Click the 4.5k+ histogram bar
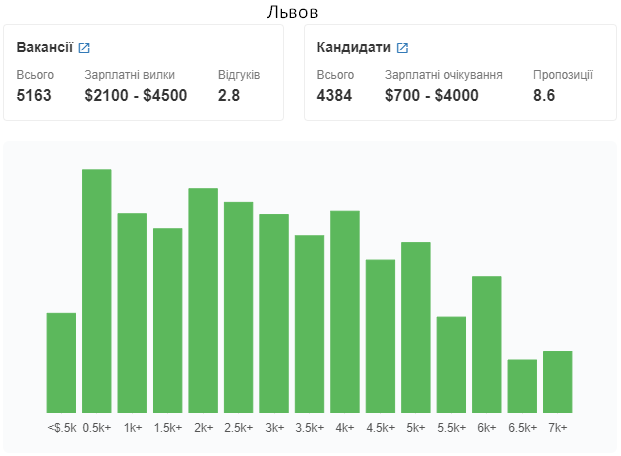621x456 pixels. [380, 336]
